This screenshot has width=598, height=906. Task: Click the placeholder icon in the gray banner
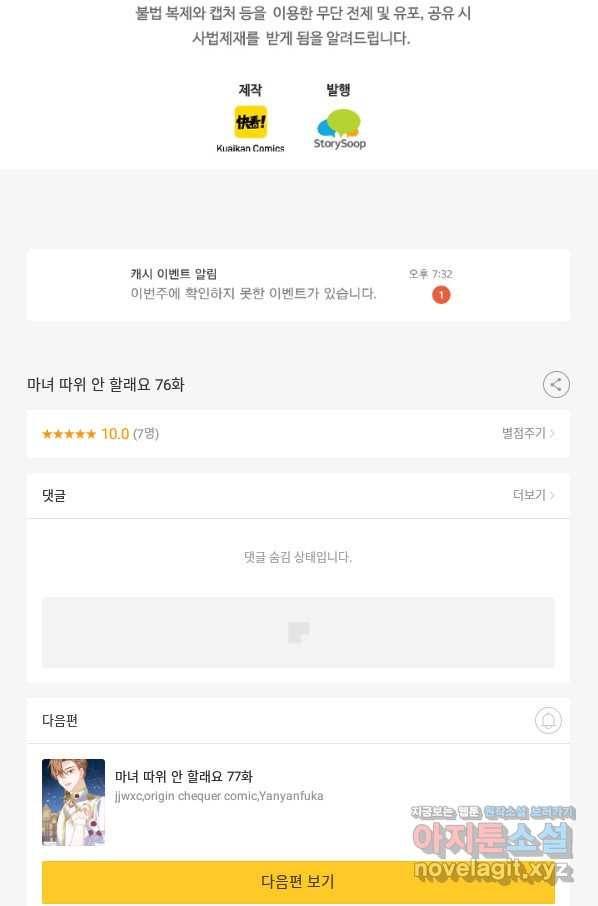coord(298,633)
